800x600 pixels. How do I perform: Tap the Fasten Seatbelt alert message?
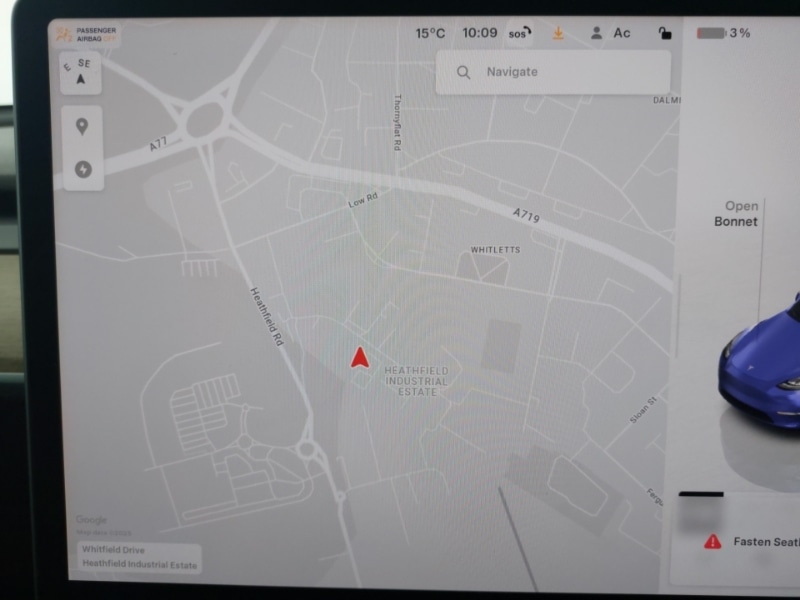click(x=766, y=541)
